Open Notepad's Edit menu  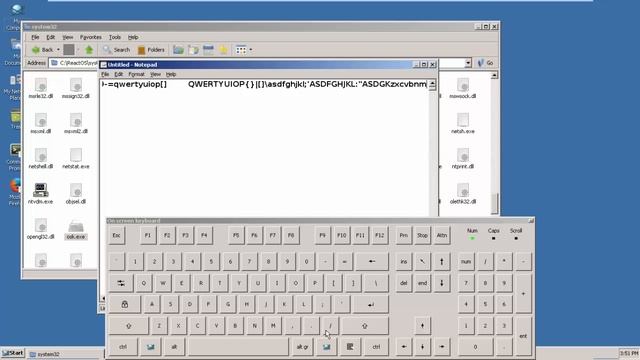click(118, 74)
